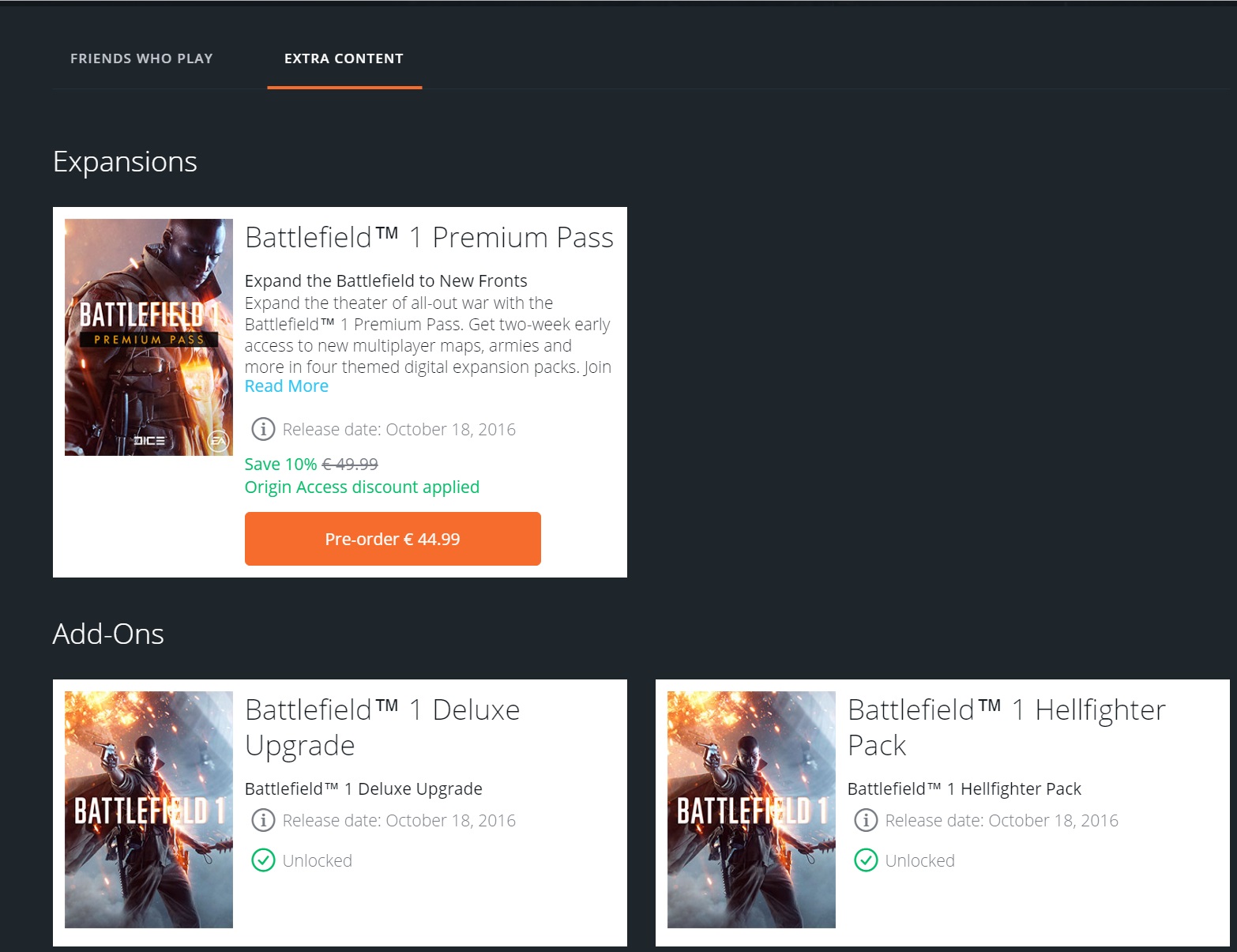
Task: Click the Origin Access discount applied text
Action: point(362,487)
